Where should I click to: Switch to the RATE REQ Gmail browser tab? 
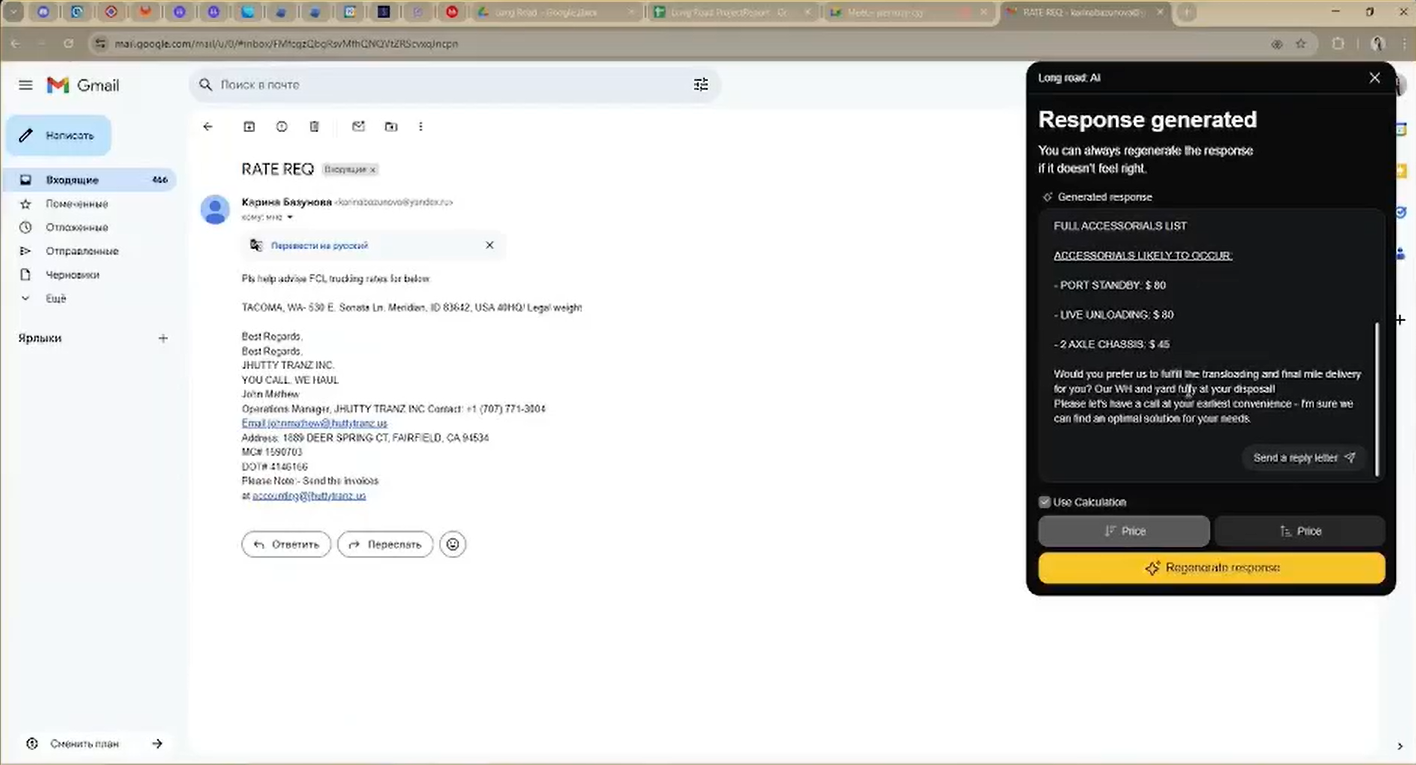pyautogui.click(x=1085, y=13)
